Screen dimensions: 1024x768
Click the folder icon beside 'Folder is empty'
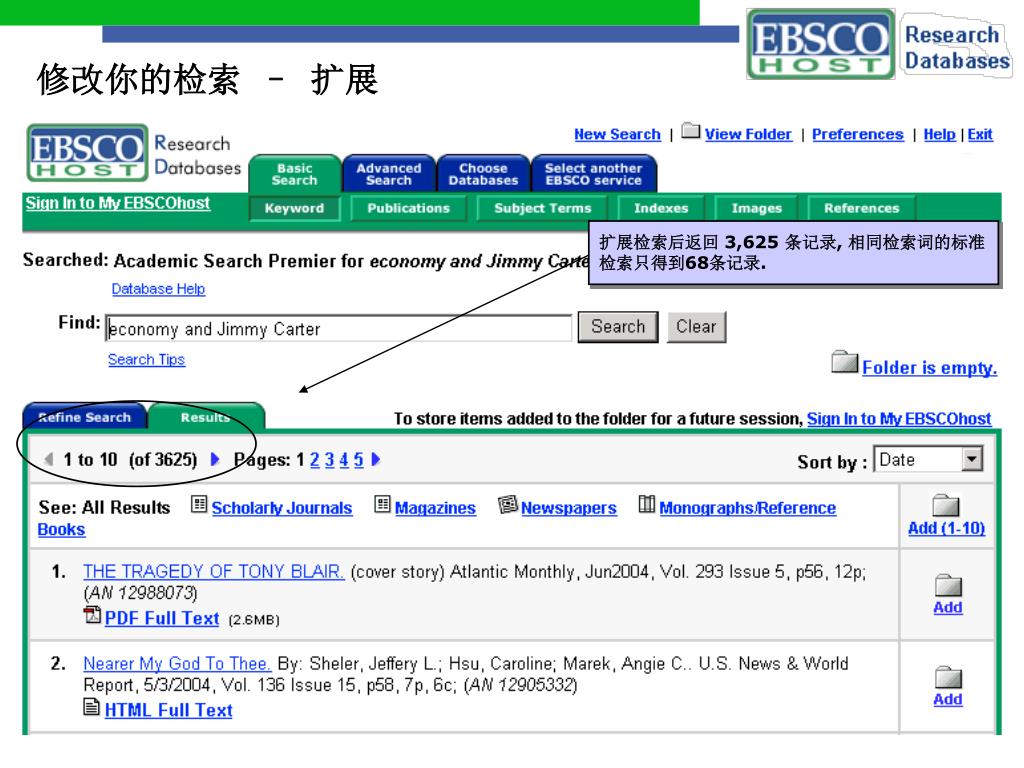pos(844,362)
